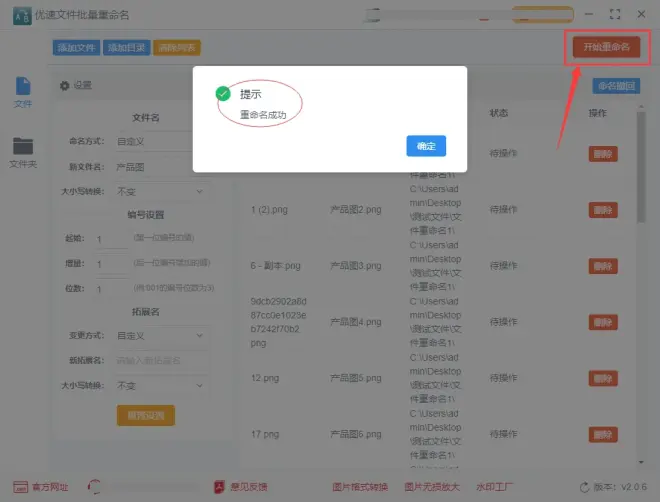660x502 pixels.
Task: Expand the extension 大小写转换 dropdown
Action: pos(160,385)
